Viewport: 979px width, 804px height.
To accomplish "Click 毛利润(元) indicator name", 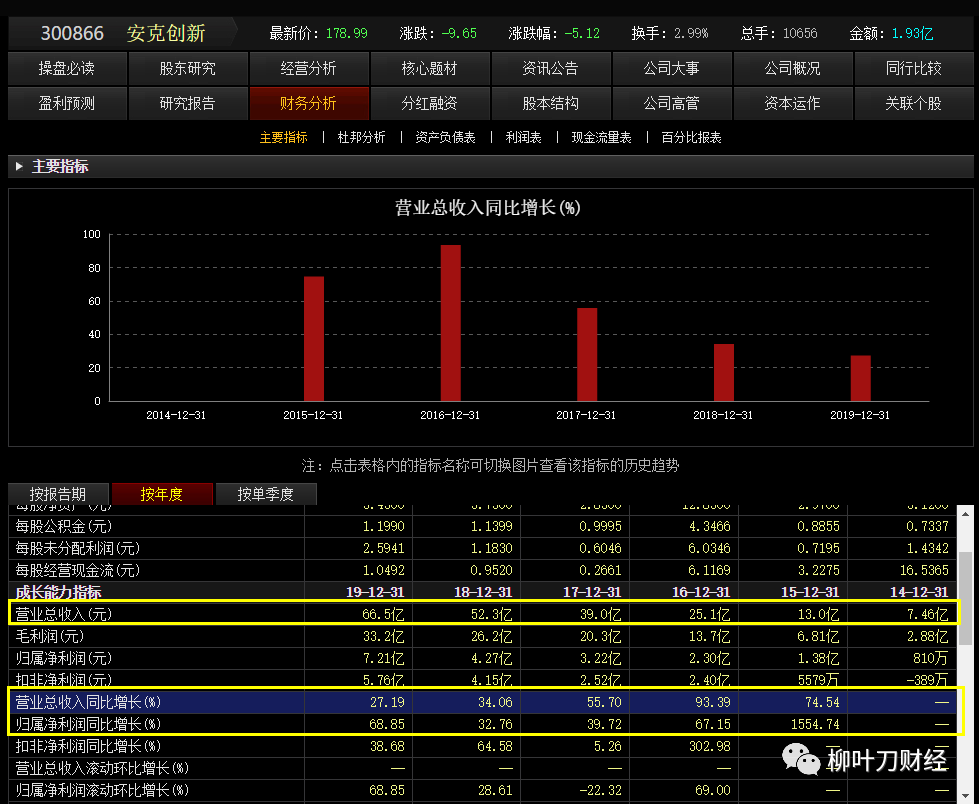I will [x=49, y=636].
